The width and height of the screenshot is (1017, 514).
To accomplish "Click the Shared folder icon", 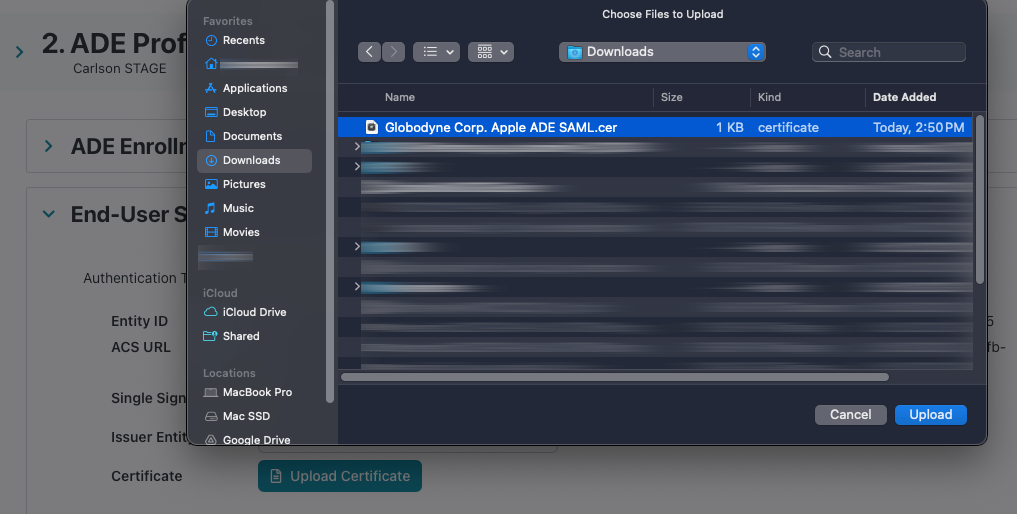I will point(210,336).
